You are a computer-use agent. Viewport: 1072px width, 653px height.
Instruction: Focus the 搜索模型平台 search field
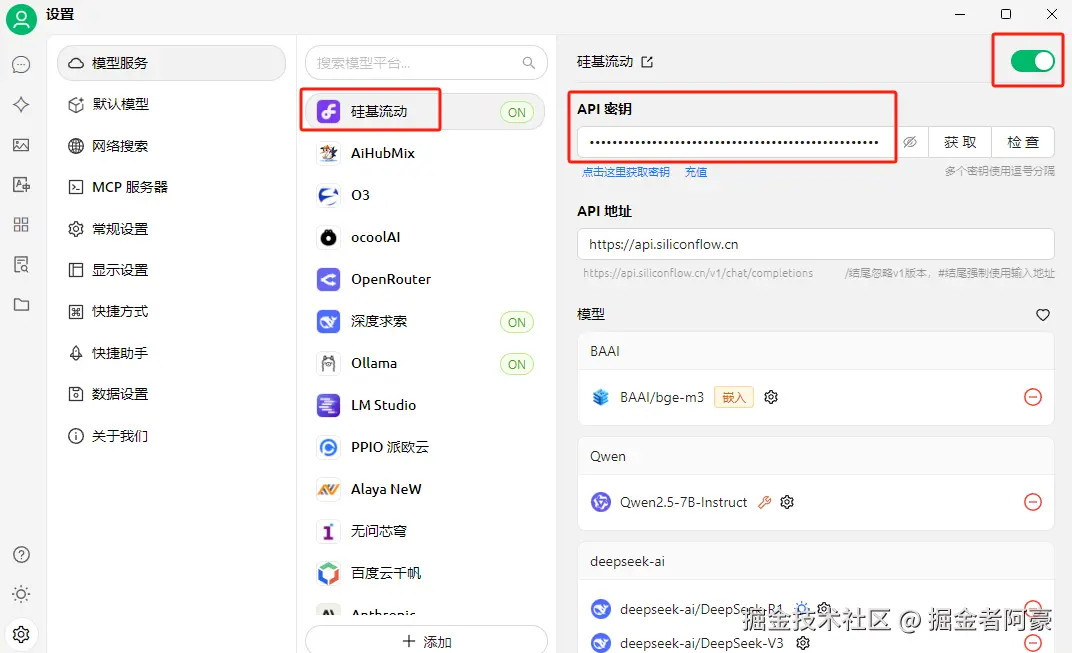coord(426,63)
